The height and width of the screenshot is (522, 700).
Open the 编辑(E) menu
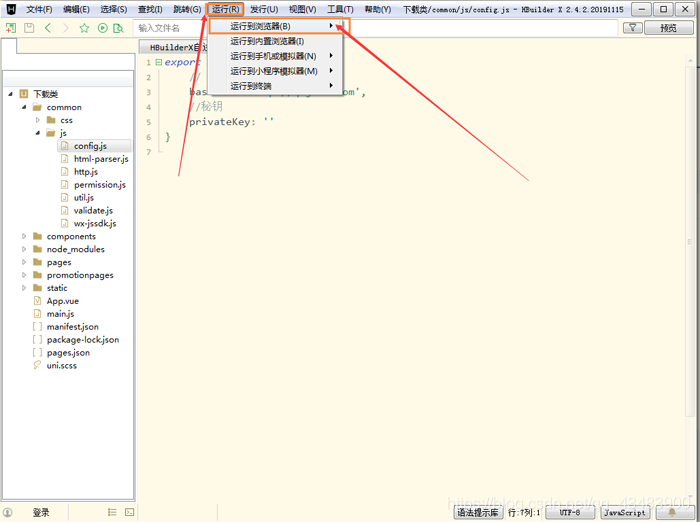[x=76, y=9]
